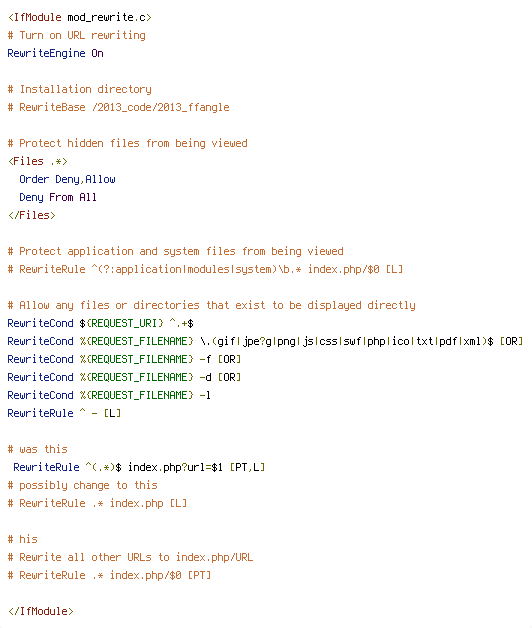Click the opening Files .* tag
The width and height of the screenshot is (532, 628).
click(x=38, y=161)
